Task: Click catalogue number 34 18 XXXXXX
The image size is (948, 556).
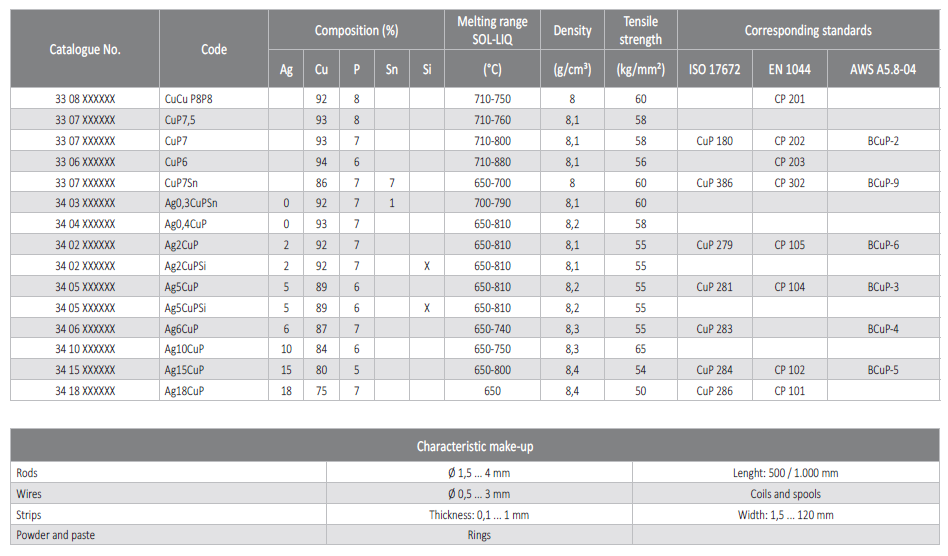Action: (x=85, y=391)
